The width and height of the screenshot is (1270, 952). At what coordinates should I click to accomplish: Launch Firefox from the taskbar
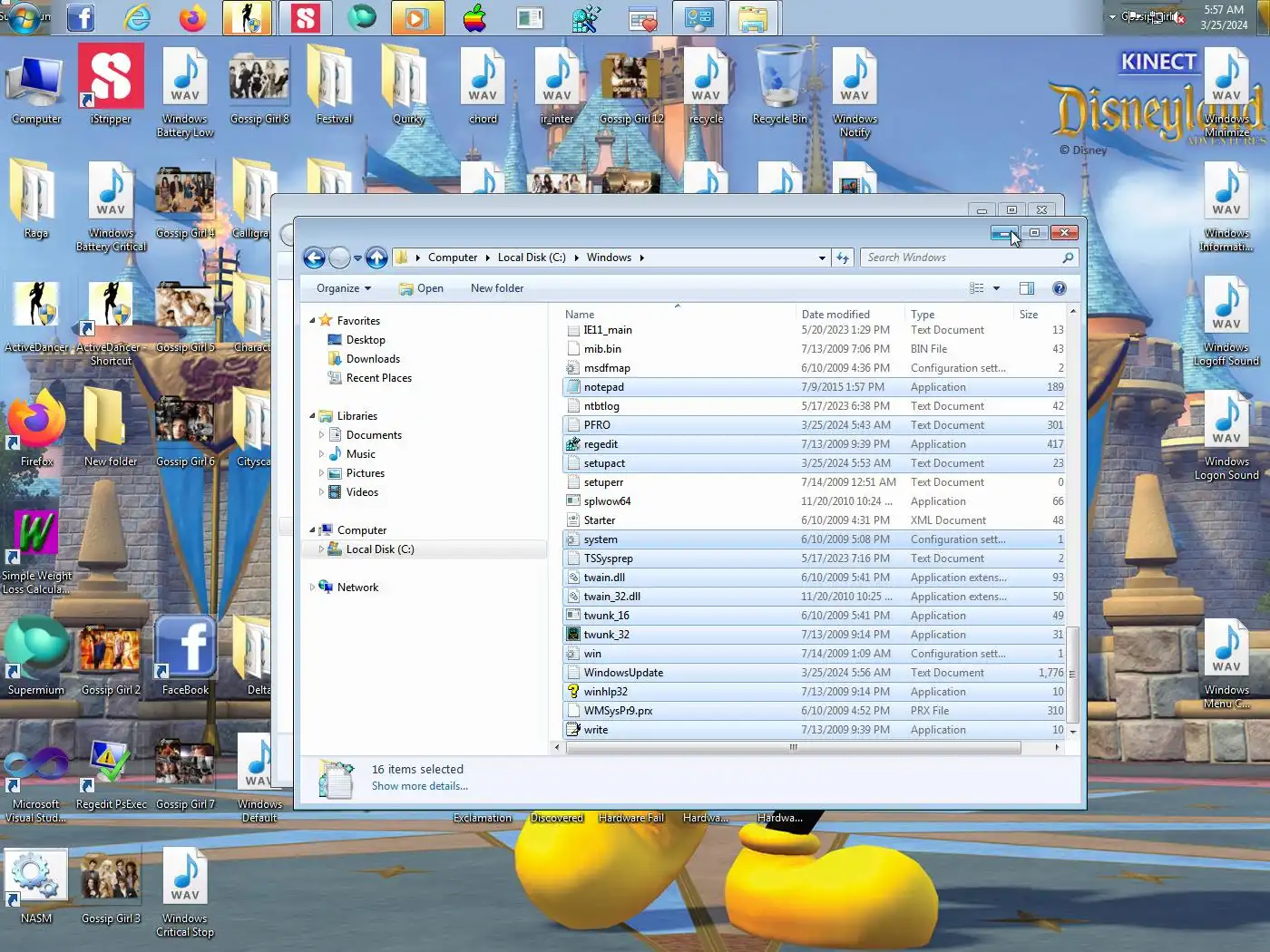(x=192, y=18)
